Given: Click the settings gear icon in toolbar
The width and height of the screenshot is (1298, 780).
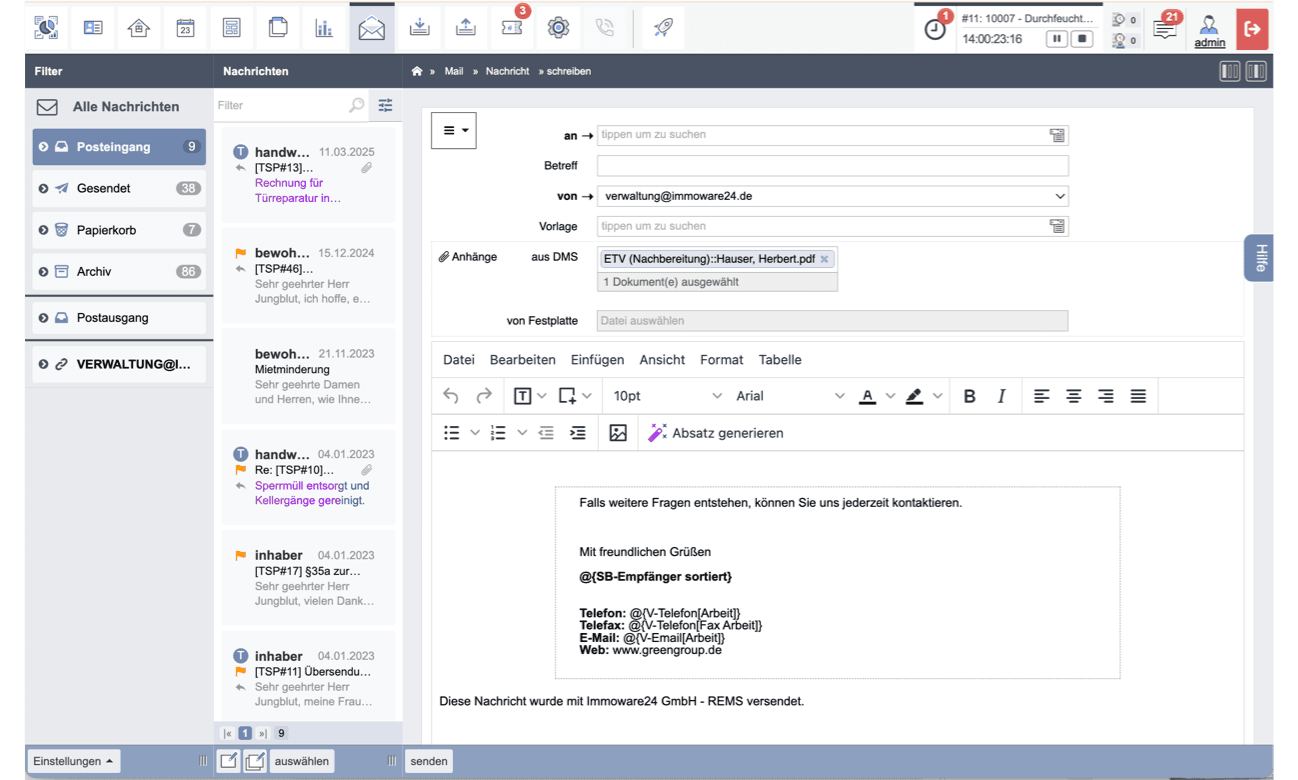Looking at the screenshot, I should coord(558,28).
